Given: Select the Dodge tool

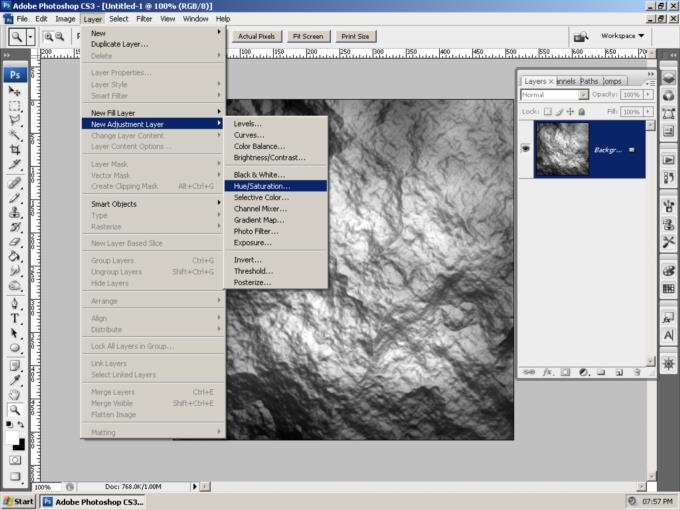Looking at the screenshot, I should pos(15,286).
